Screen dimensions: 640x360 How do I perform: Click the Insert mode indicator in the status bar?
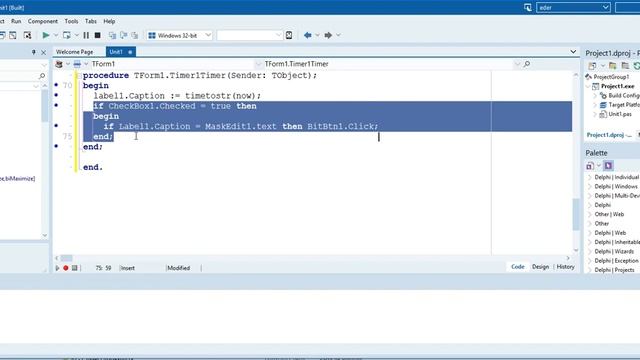(127, 268)
